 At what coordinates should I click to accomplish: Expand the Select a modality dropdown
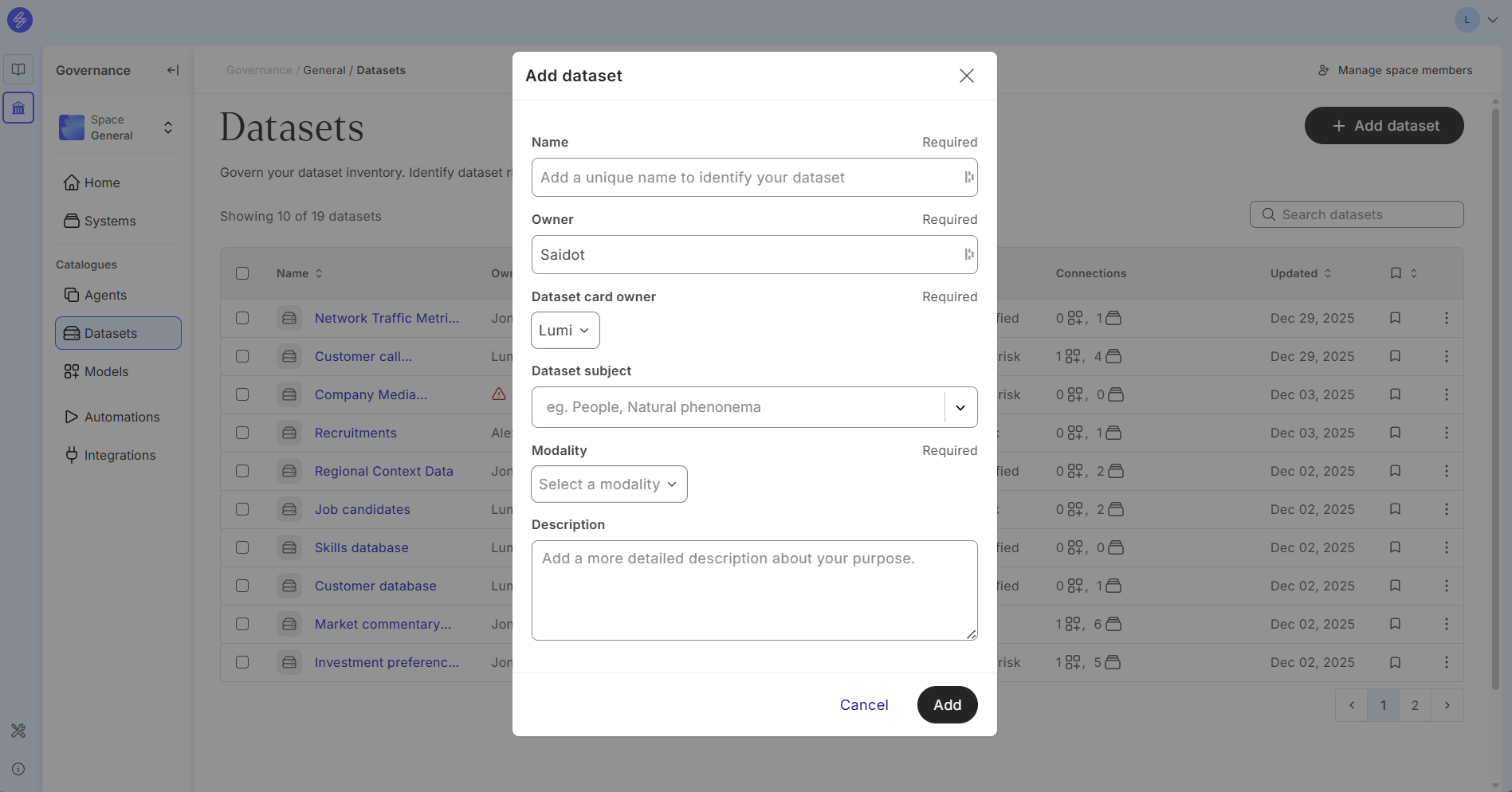coord(608,484)
